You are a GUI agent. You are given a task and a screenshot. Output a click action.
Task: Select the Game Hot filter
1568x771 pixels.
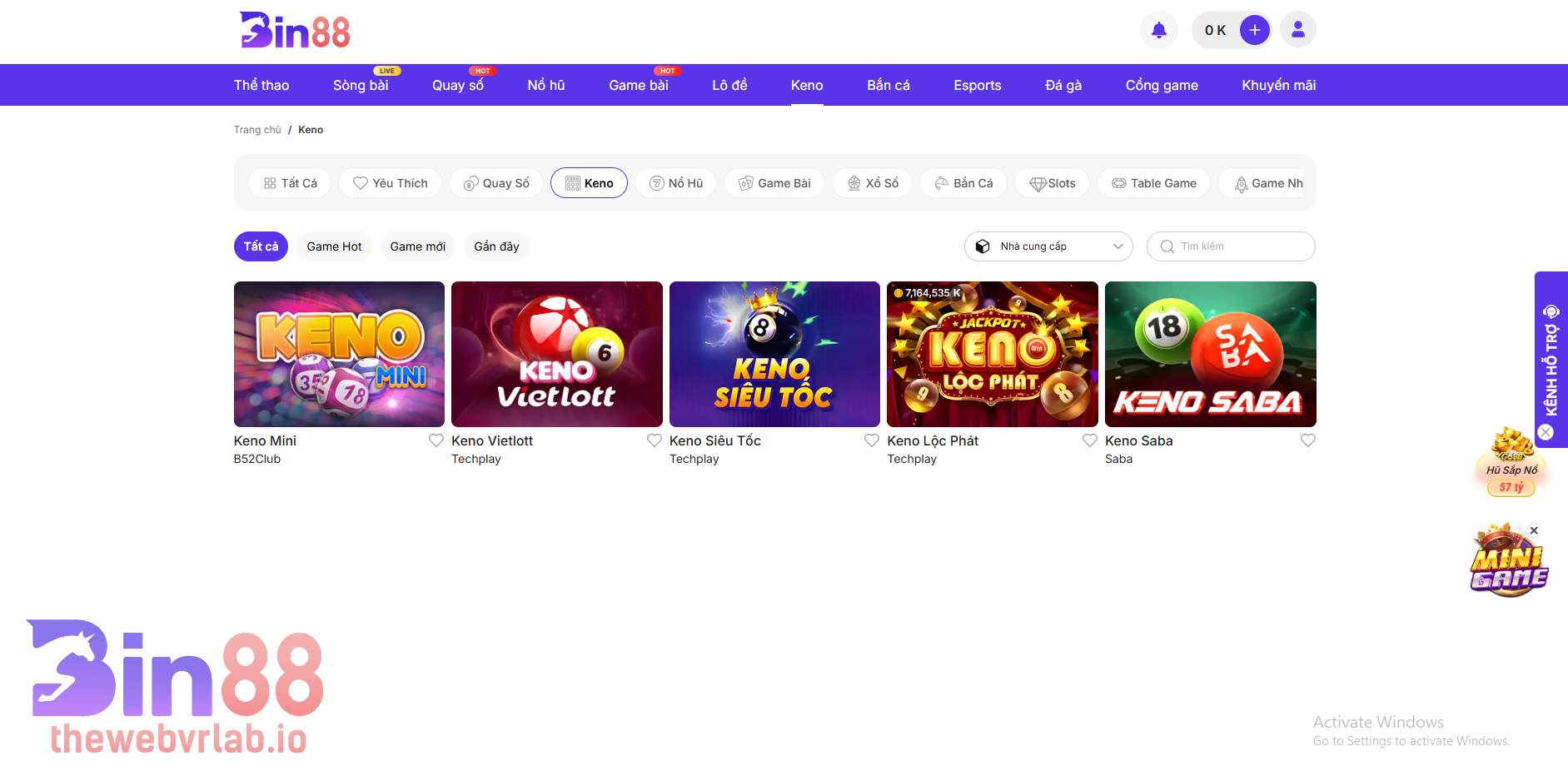(334, 246)
